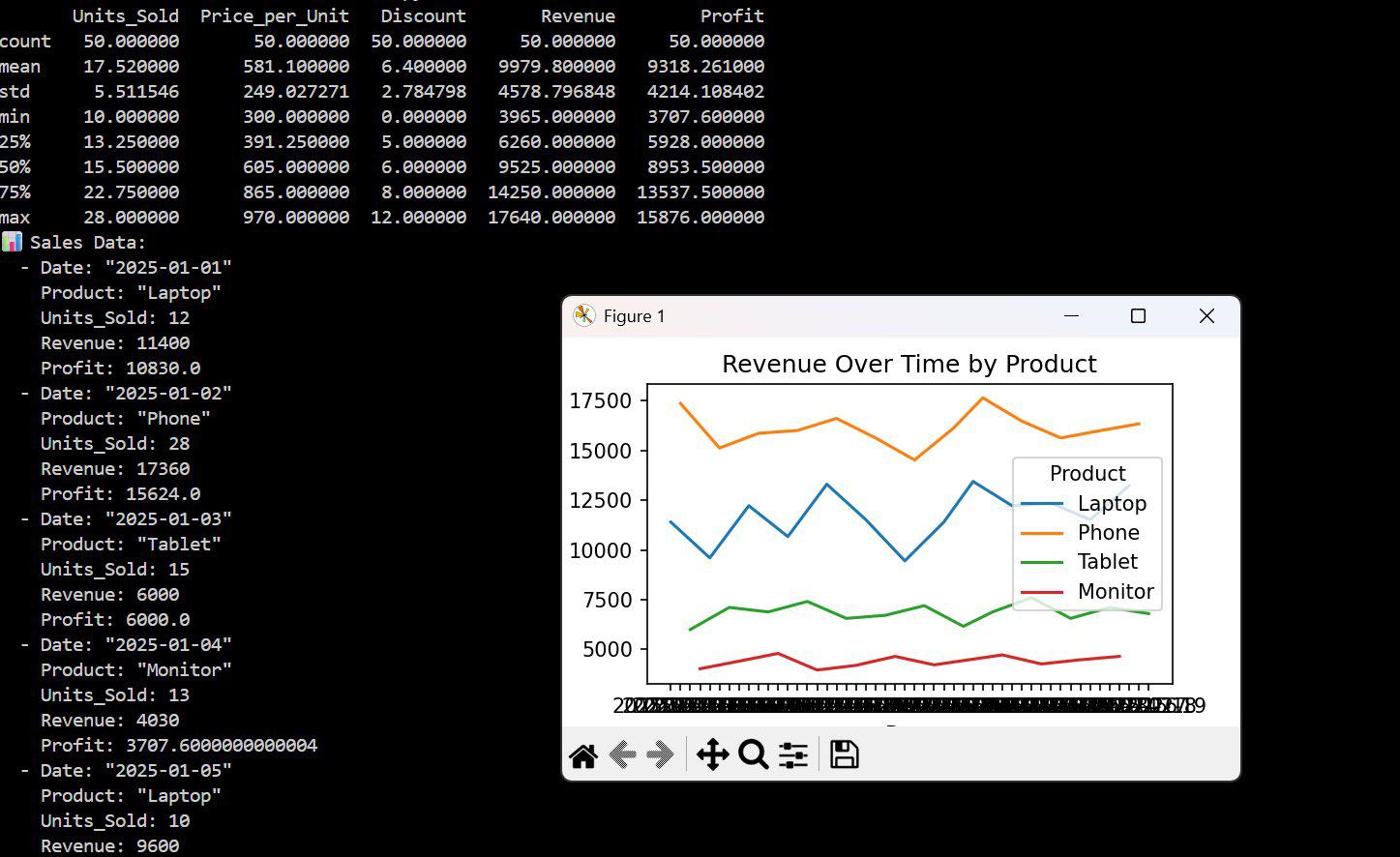1400x857 pixels.
Task: Click the Laptop blue line legend swatch
Action: [1042, 504]
